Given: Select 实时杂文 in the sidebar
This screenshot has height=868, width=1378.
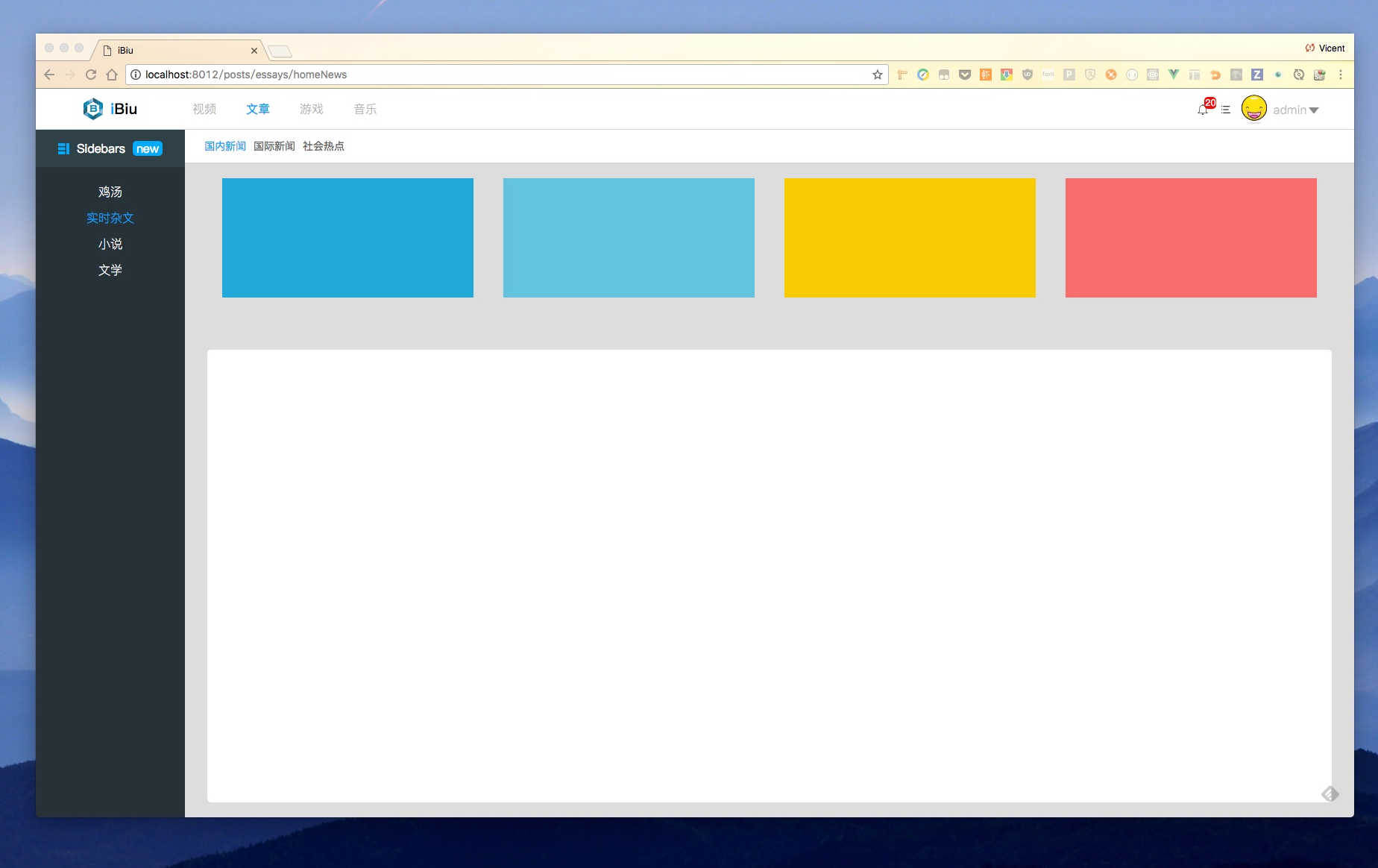Looking at the screenshot, I should 110,218.
